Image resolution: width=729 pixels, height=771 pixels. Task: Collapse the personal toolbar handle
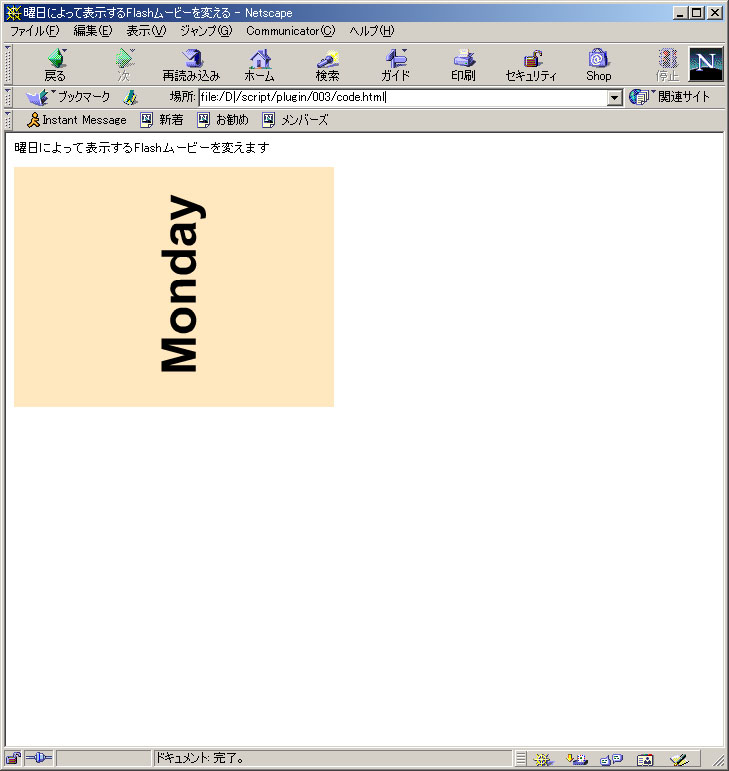point(8,119)
